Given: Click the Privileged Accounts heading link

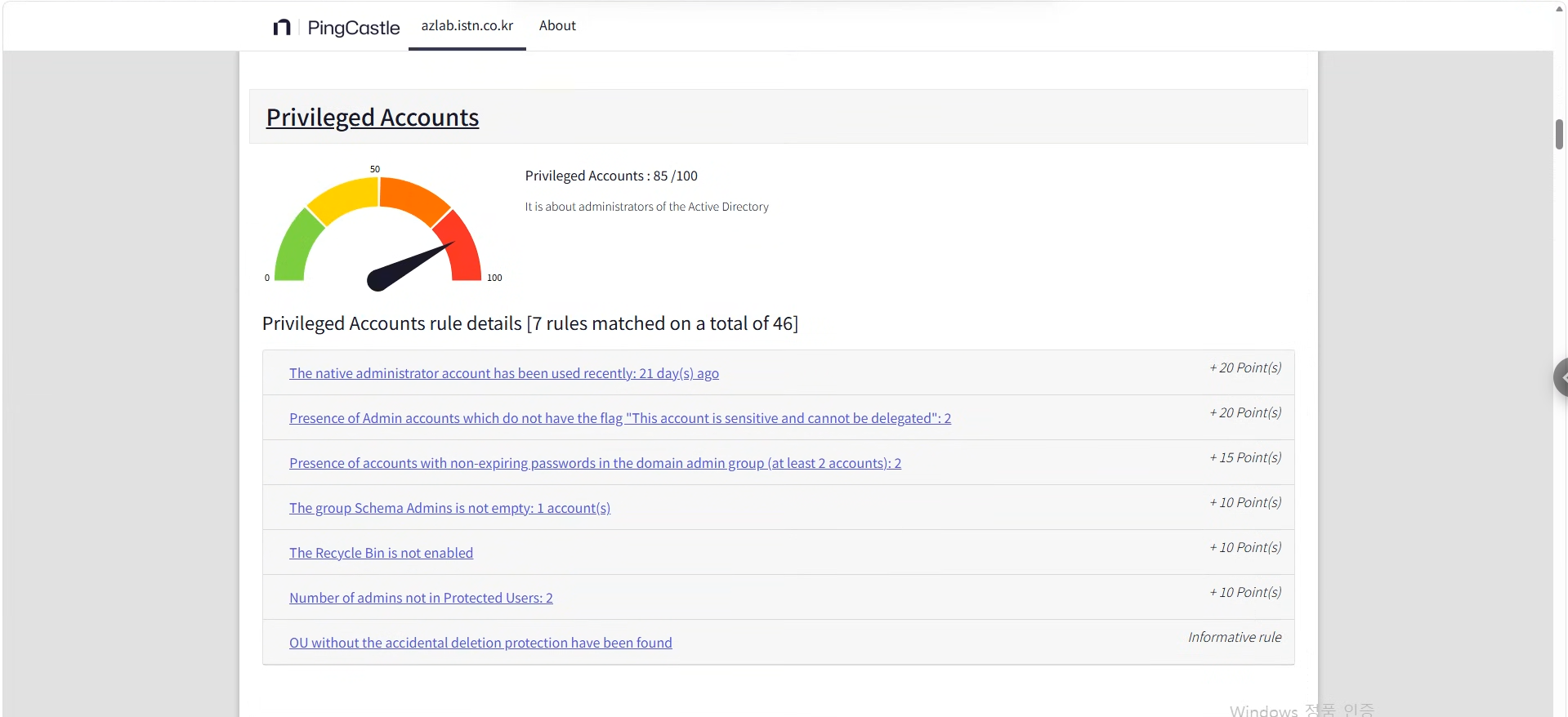Looking at the screenshot, I should point(373,117).
